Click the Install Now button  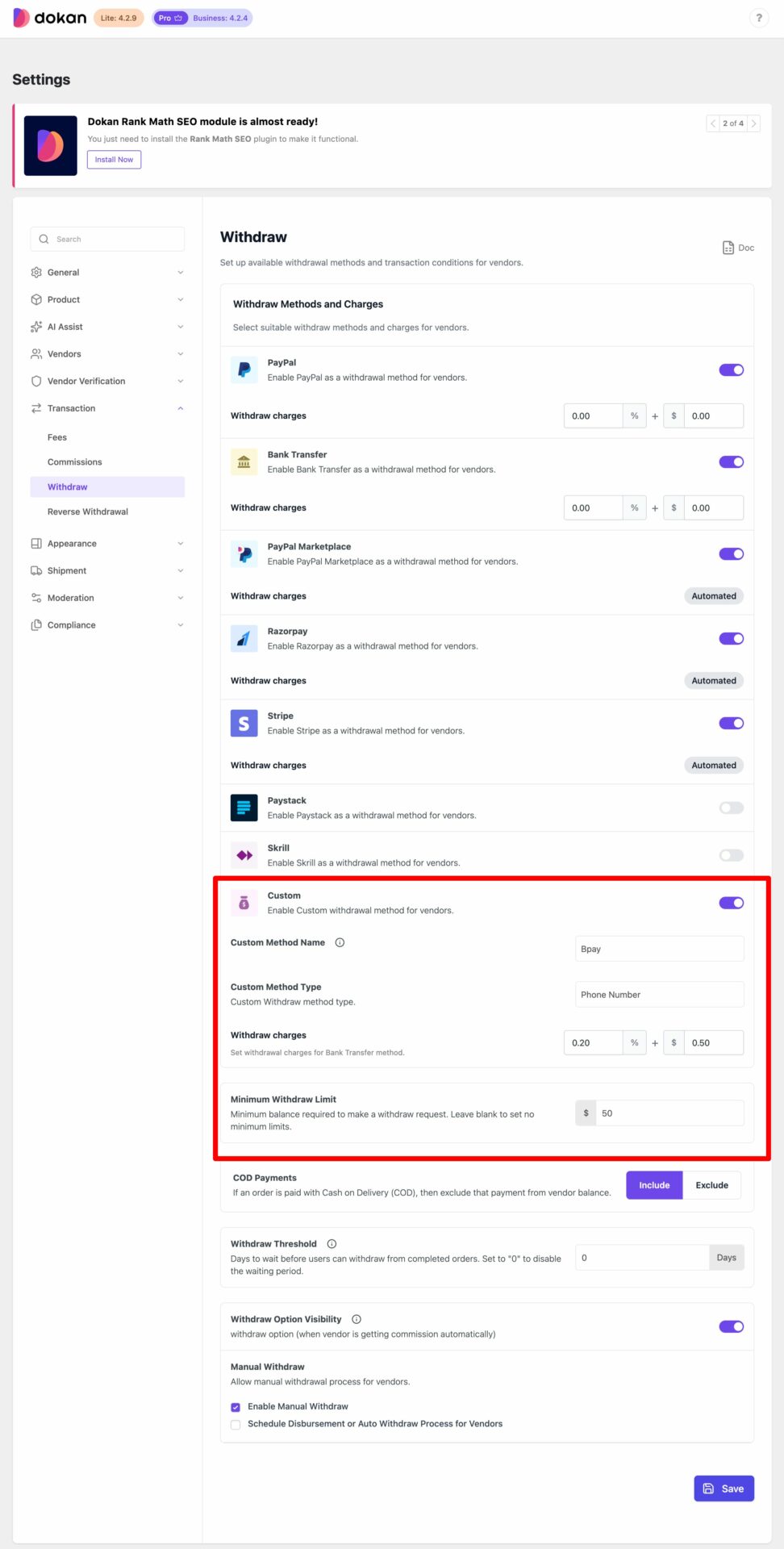(114, 160)
